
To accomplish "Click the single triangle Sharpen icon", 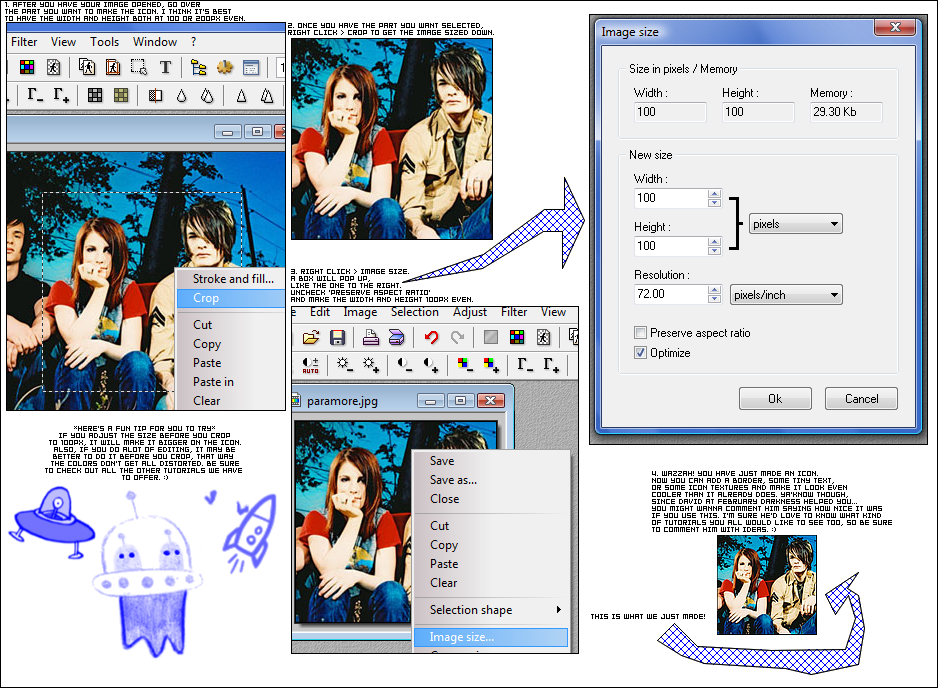I will click(x=242, y=96).
